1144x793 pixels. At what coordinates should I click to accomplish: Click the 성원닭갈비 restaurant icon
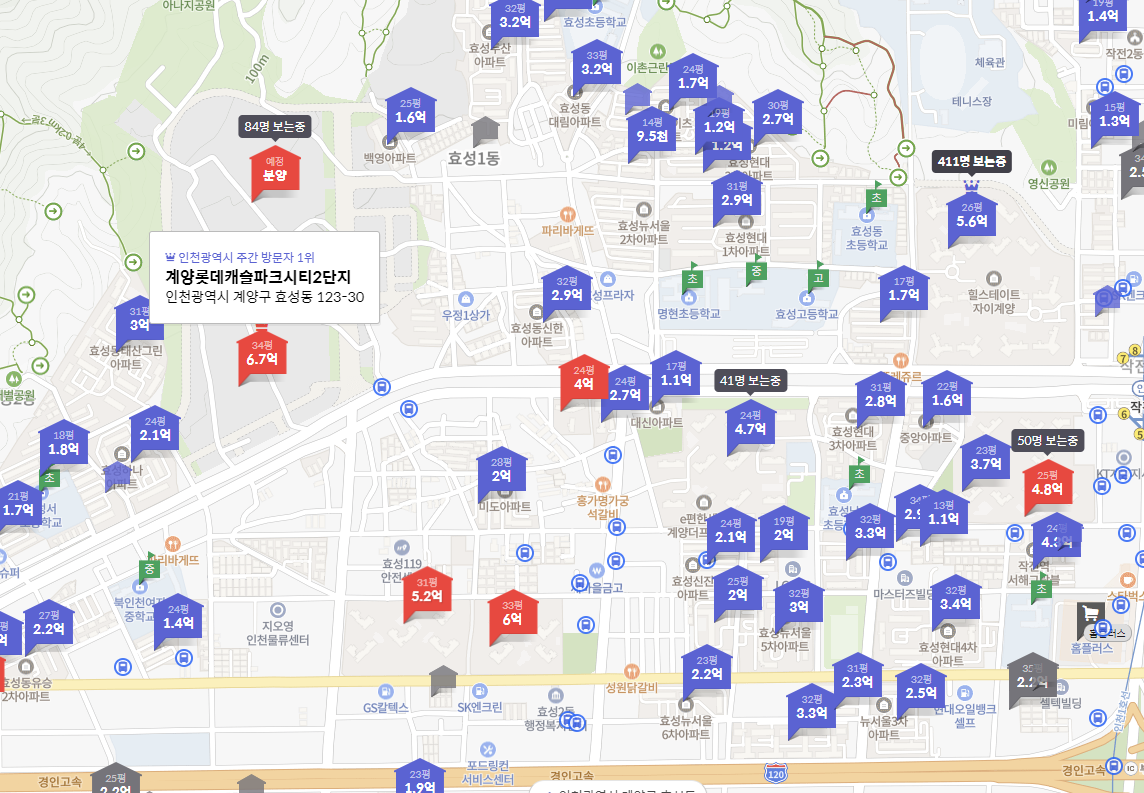pyautogui.click(x=632, y=671)
